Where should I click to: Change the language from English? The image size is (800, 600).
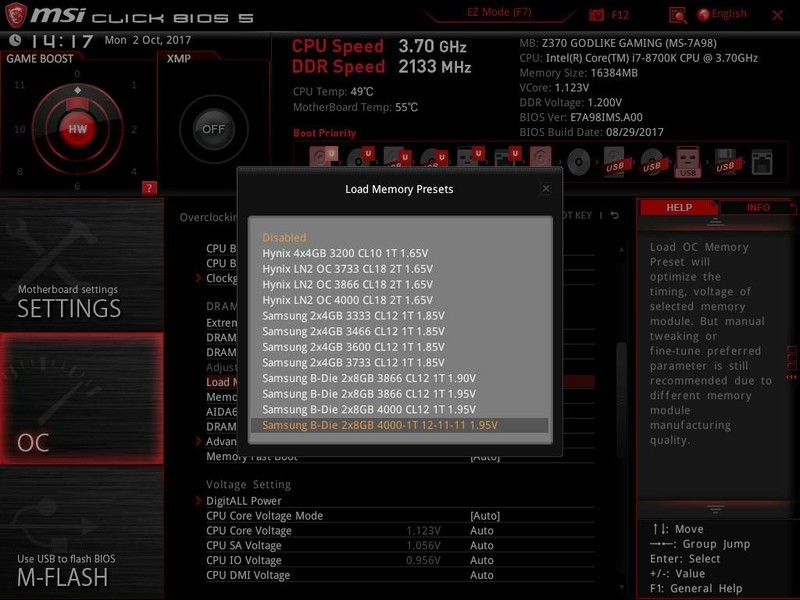coord(722,14)
